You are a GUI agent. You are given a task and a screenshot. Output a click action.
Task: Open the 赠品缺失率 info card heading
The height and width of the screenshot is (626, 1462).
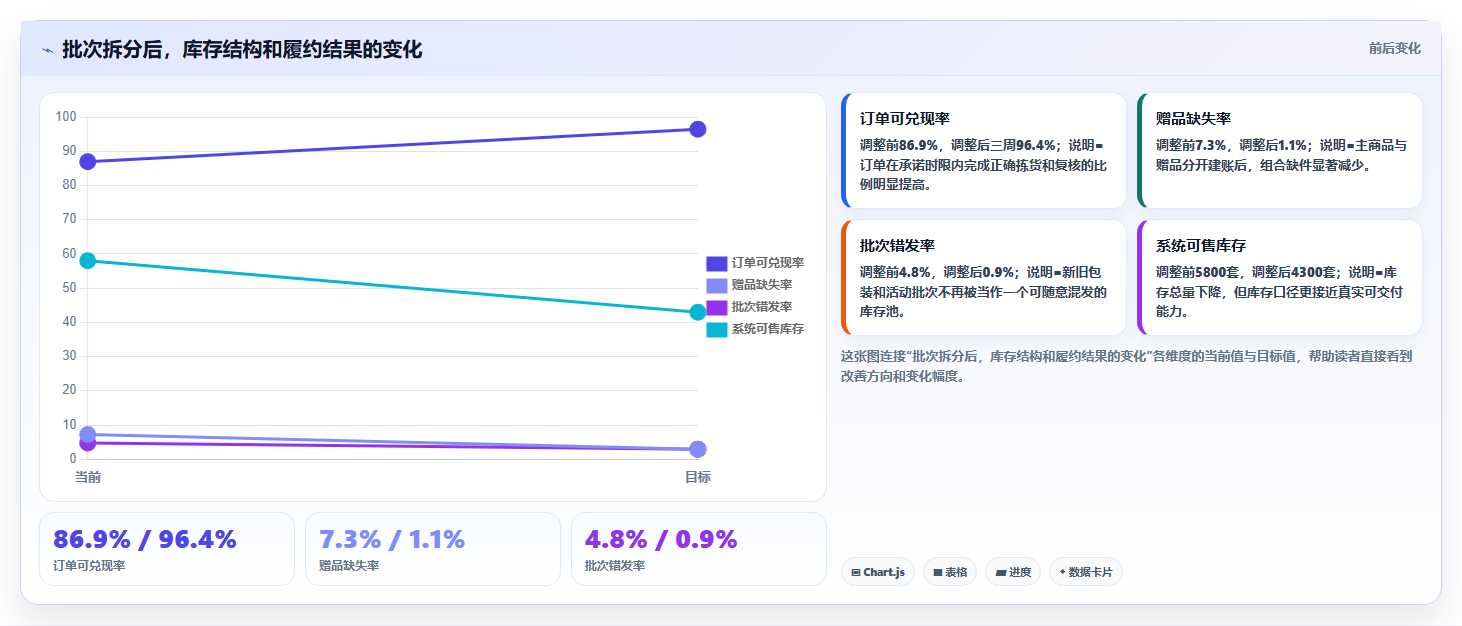click(1193, 118)
